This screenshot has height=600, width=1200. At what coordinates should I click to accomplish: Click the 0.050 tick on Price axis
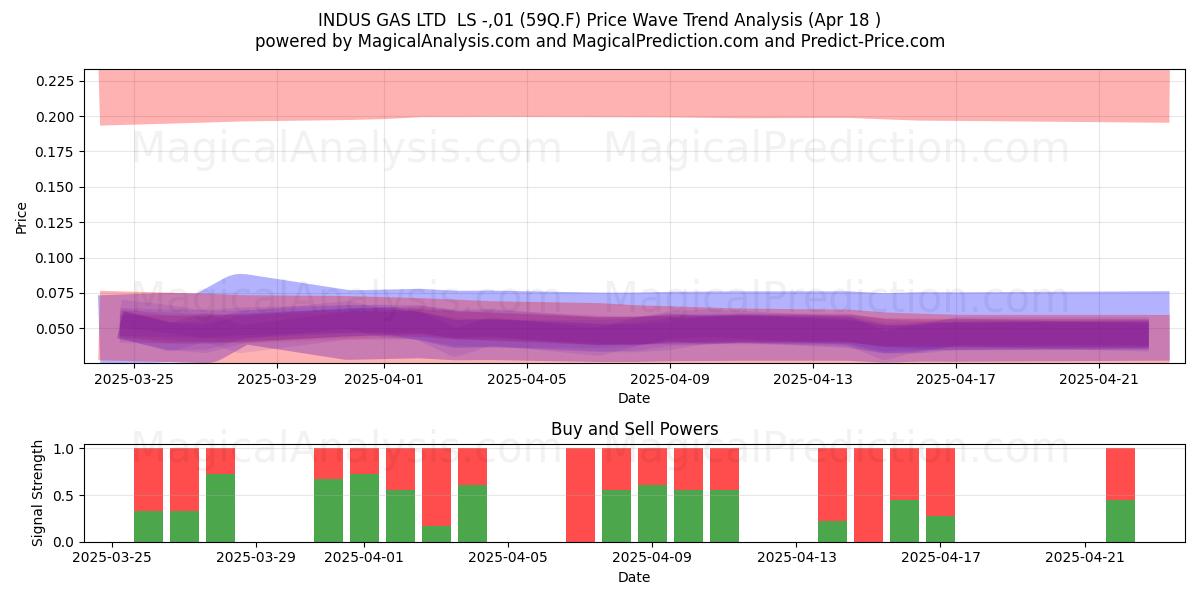click(x=56, y=329)
